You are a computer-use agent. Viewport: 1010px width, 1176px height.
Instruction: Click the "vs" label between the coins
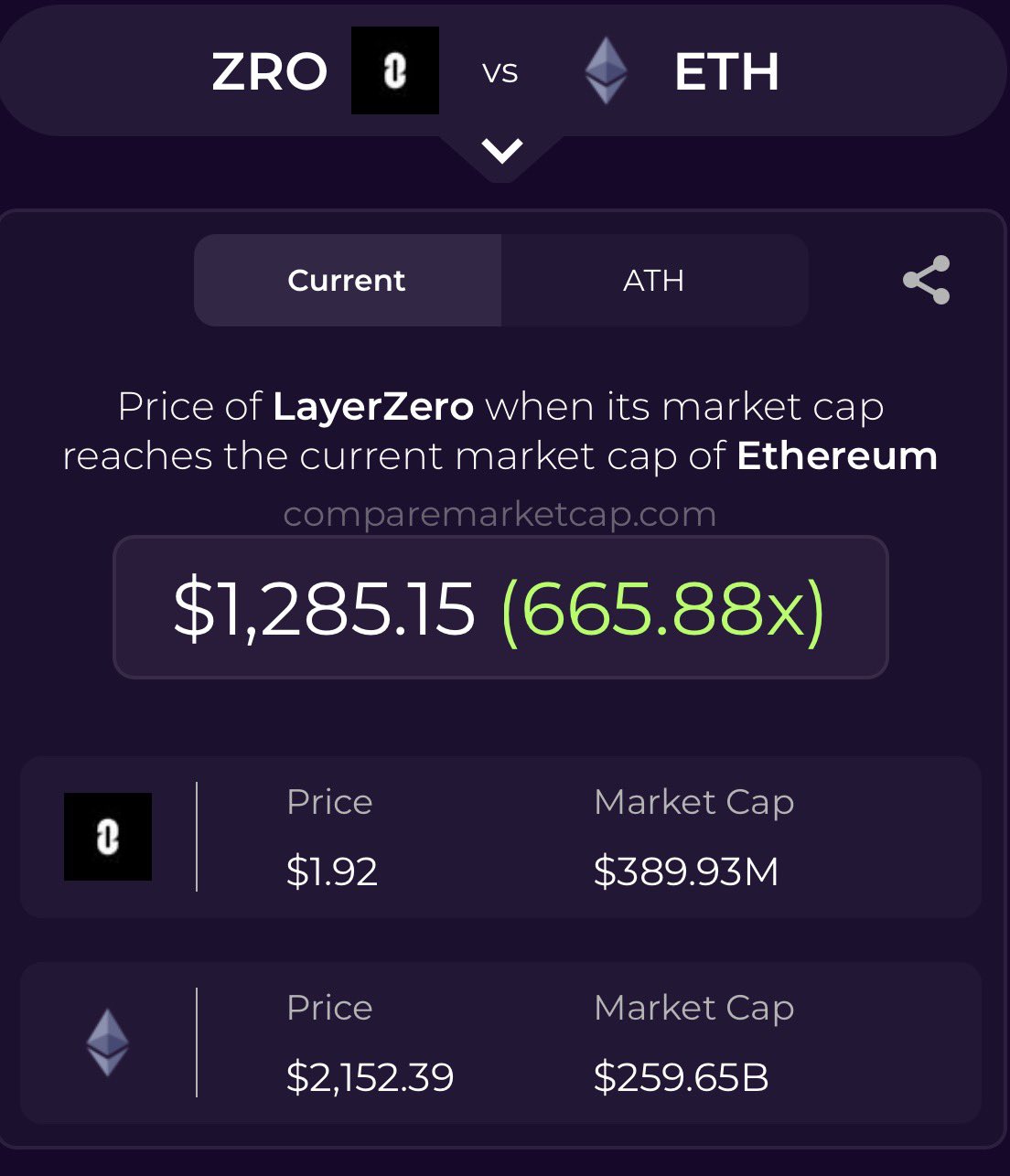(500, 71)
